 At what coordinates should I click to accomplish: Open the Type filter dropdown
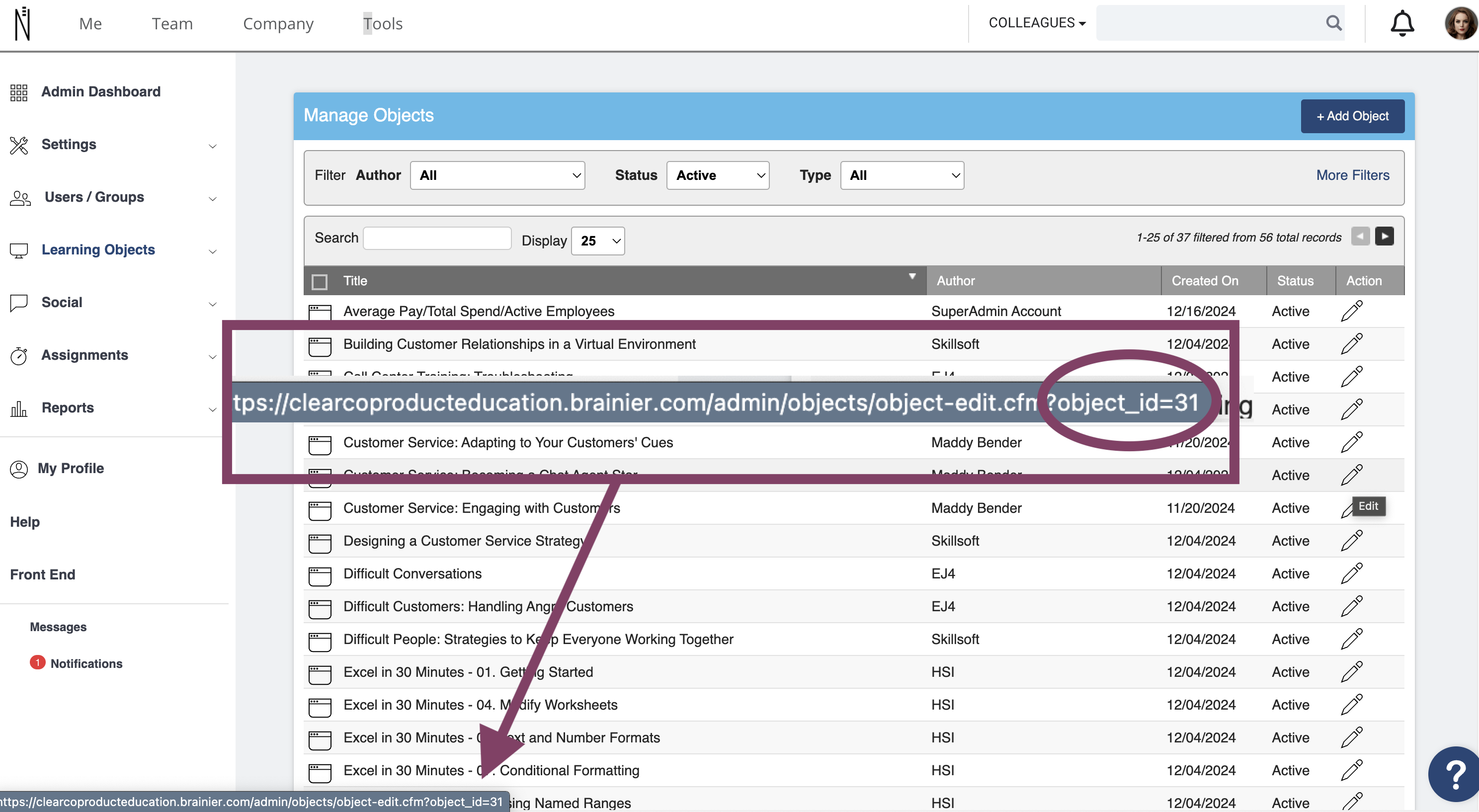tap(902, 175)
